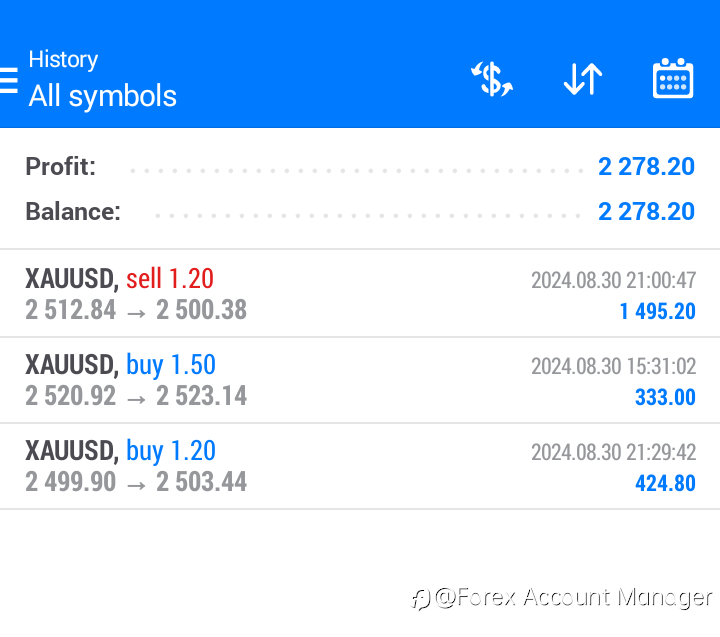Tap the sort arrows icon
The image size is (720, 637).
click(x=582, y=79)
